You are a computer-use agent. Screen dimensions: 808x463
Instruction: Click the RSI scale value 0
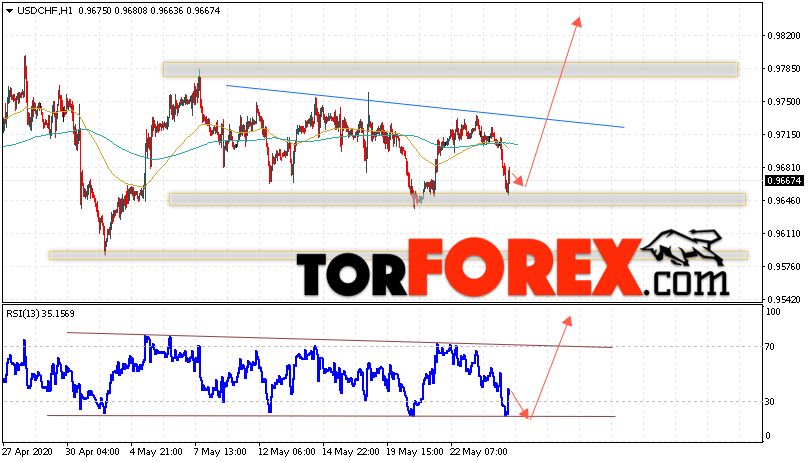(x=768, y=436)
